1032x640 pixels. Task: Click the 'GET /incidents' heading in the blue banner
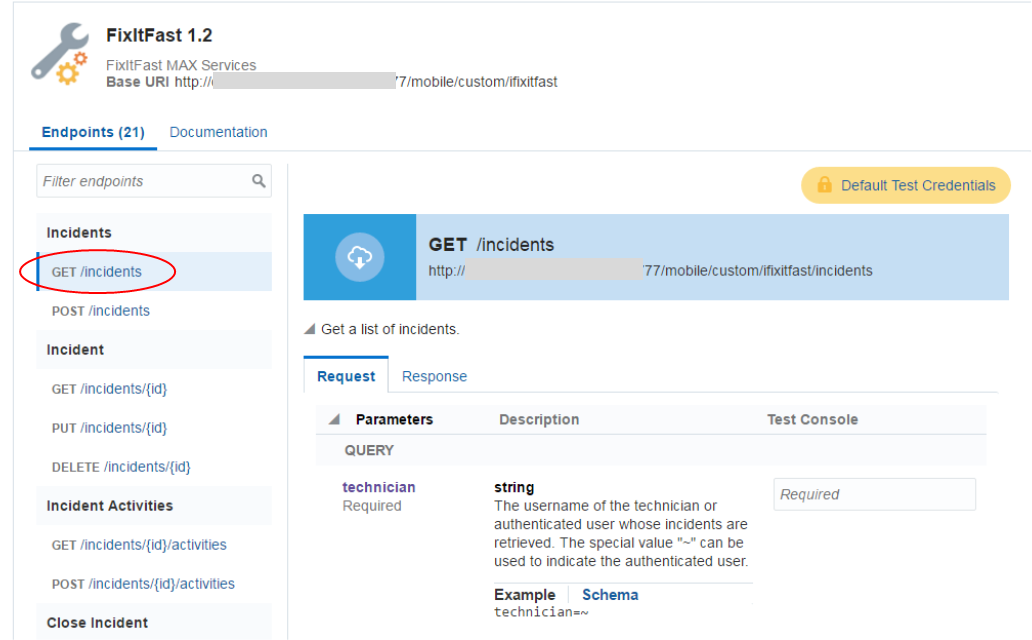491,244
